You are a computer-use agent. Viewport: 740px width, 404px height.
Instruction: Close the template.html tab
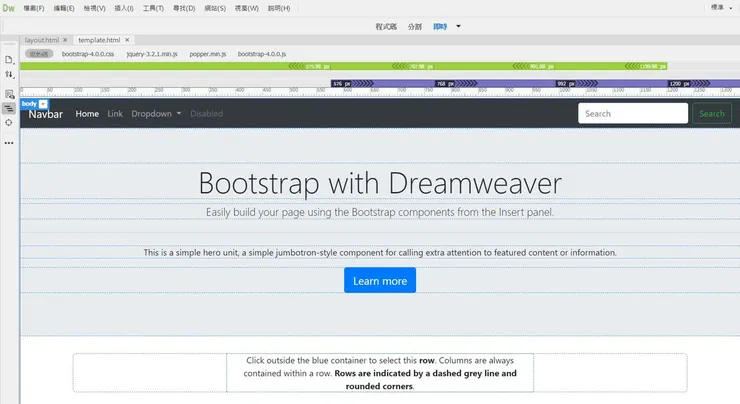(127, 40)
